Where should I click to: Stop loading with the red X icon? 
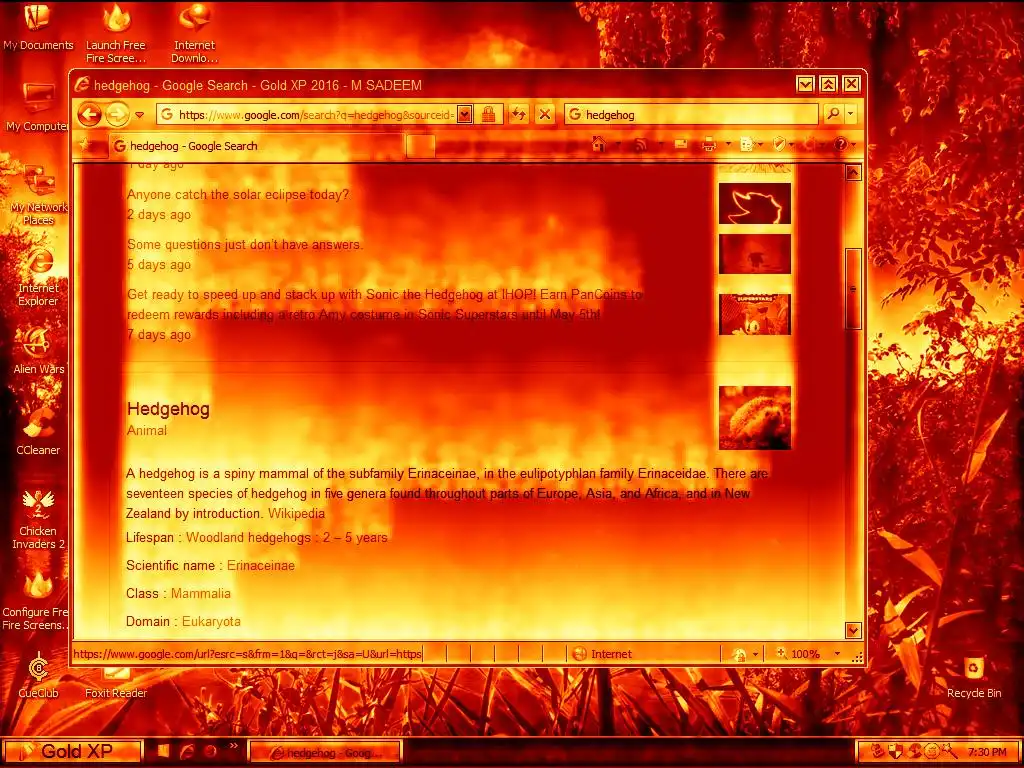[545, 115]
